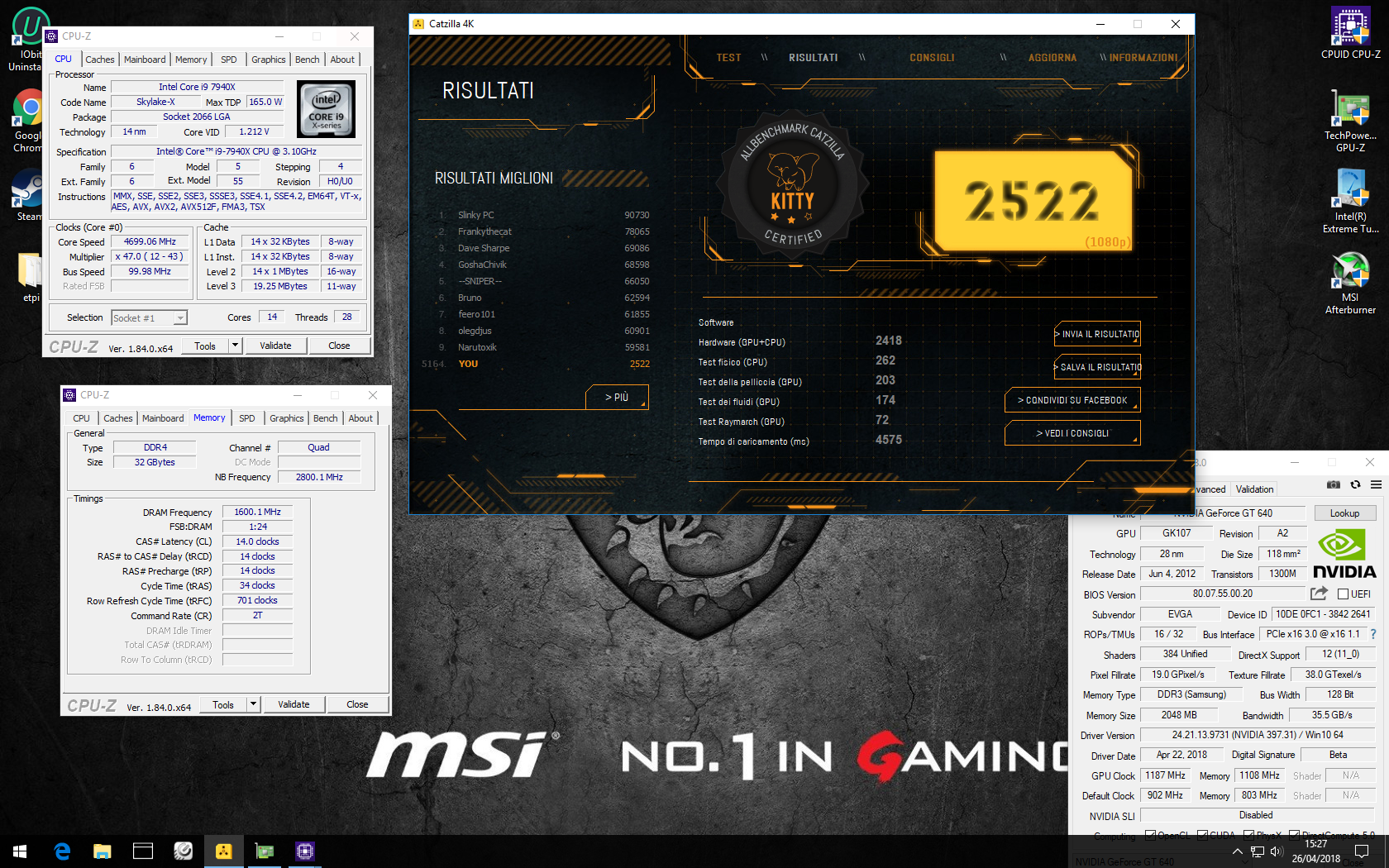Open the IObit Uninstaller desktop icon
The image size is (1389, 868).
point(28,40)
